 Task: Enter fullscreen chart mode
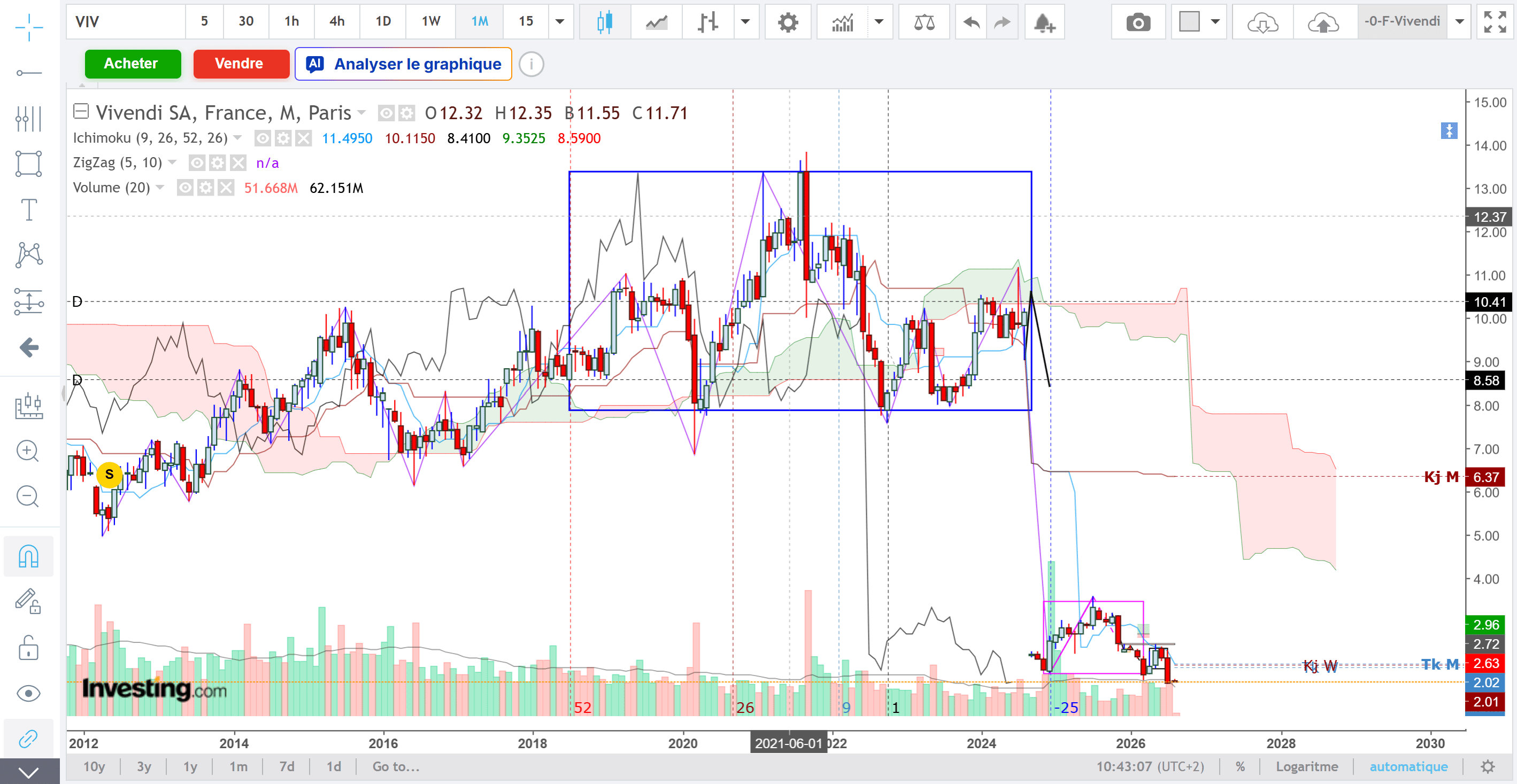pyautogui.click(x=1495, y=22)
